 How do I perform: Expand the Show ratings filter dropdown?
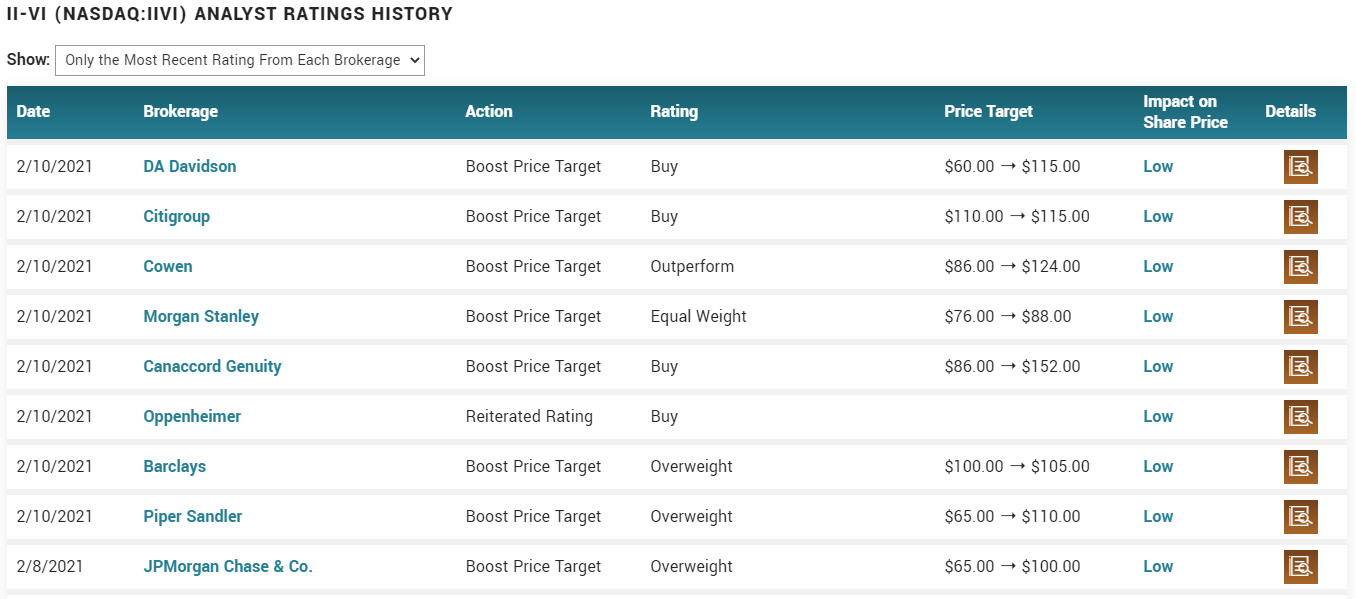point(240,60)
